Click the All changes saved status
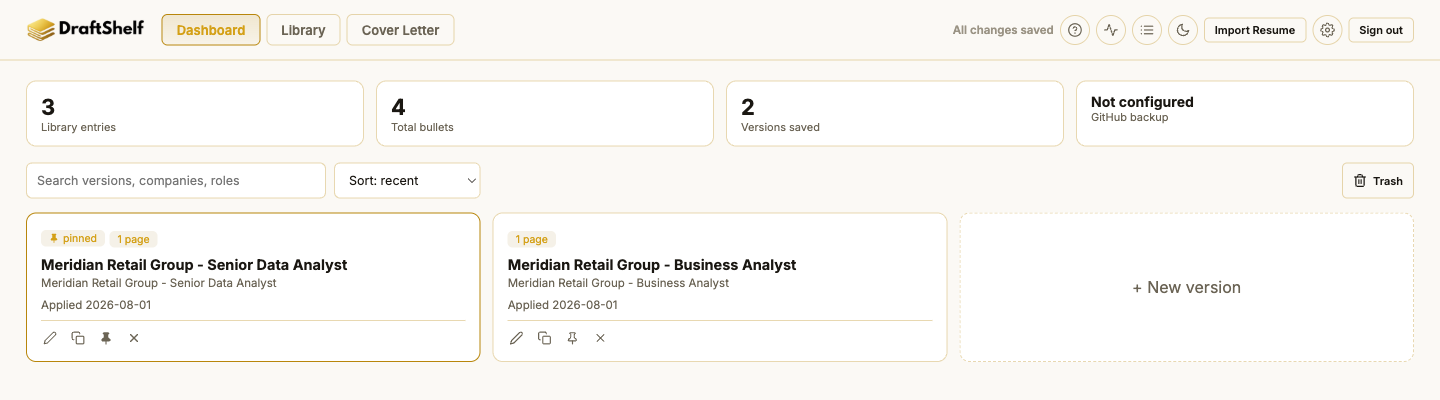The width and height of the screenshot is (1440, 400). [x=1003, y=30]
